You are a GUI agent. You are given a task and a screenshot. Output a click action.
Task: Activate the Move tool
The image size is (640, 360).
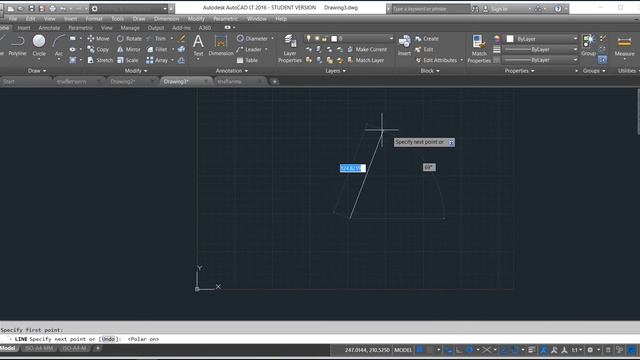point(98,38)
